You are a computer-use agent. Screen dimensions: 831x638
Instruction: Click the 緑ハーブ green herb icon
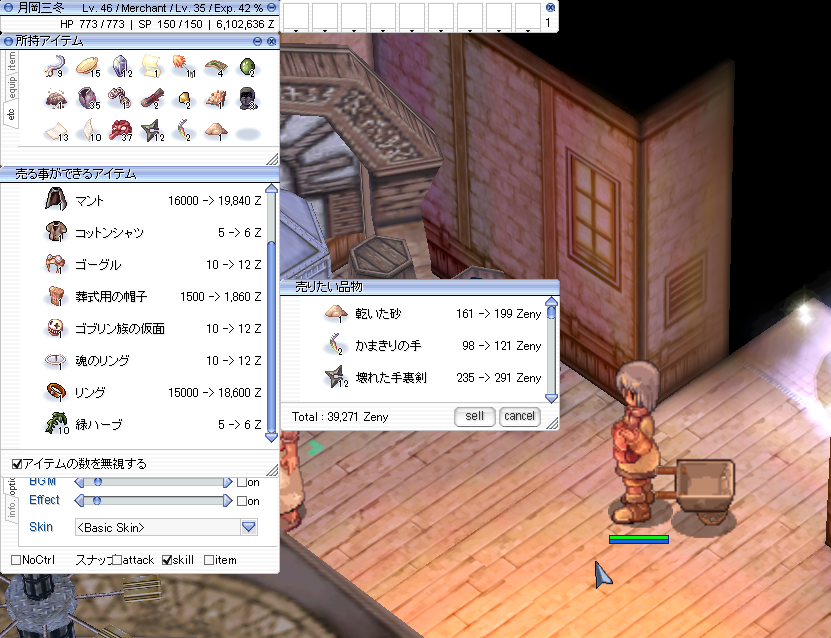pyautogui.click(x=57, y=423)
